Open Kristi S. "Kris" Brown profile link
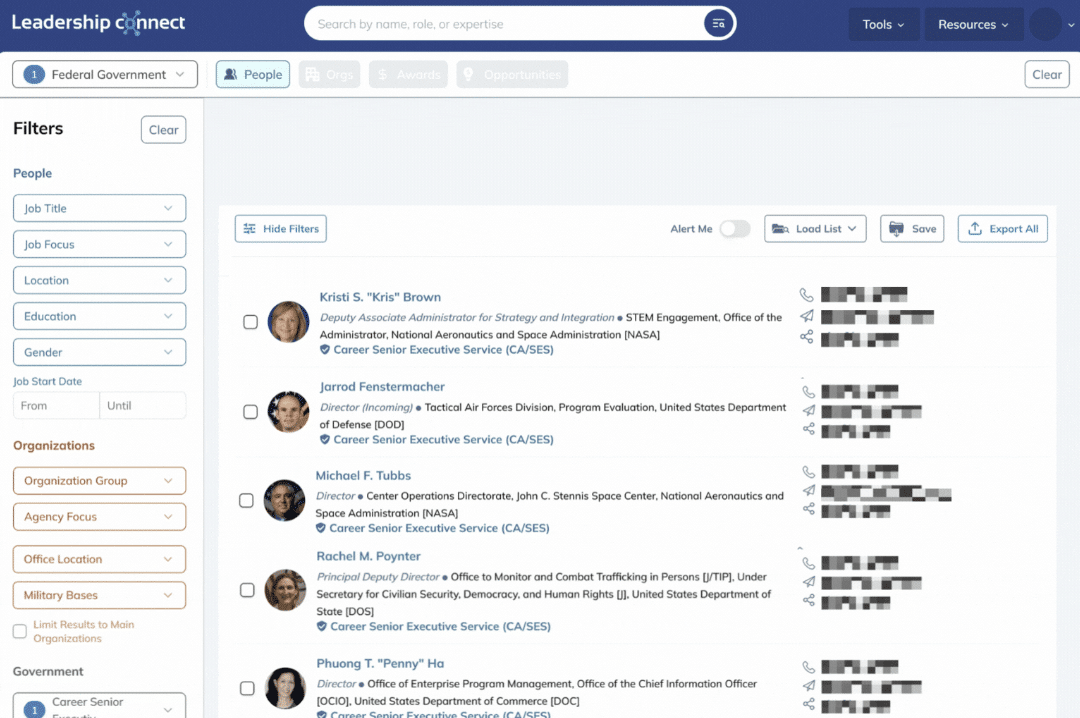 (380, 297)
